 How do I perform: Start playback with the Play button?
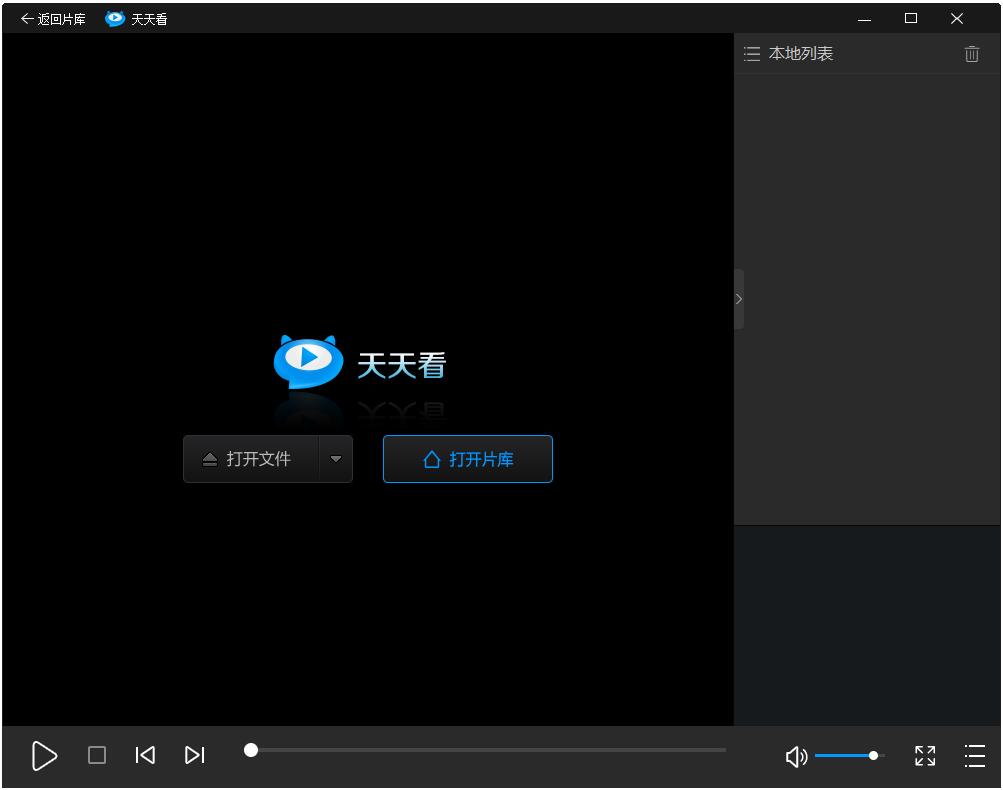[44, 756]
